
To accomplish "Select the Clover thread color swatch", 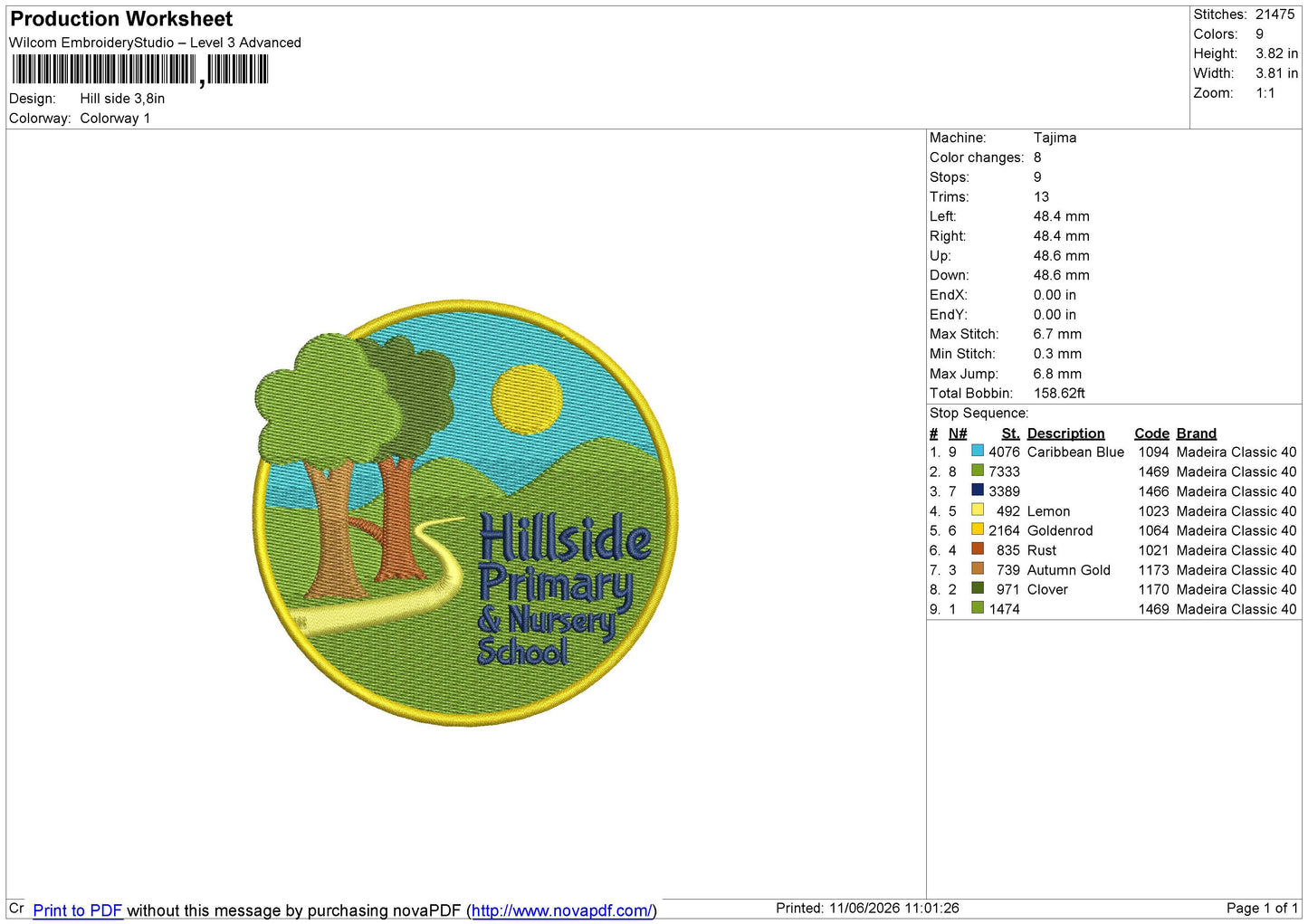I will [978, 588].
